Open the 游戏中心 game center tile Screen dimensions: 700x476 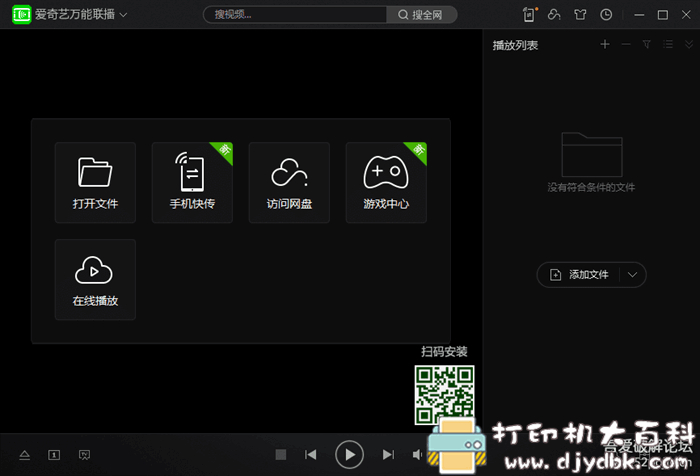pos(386,182)
